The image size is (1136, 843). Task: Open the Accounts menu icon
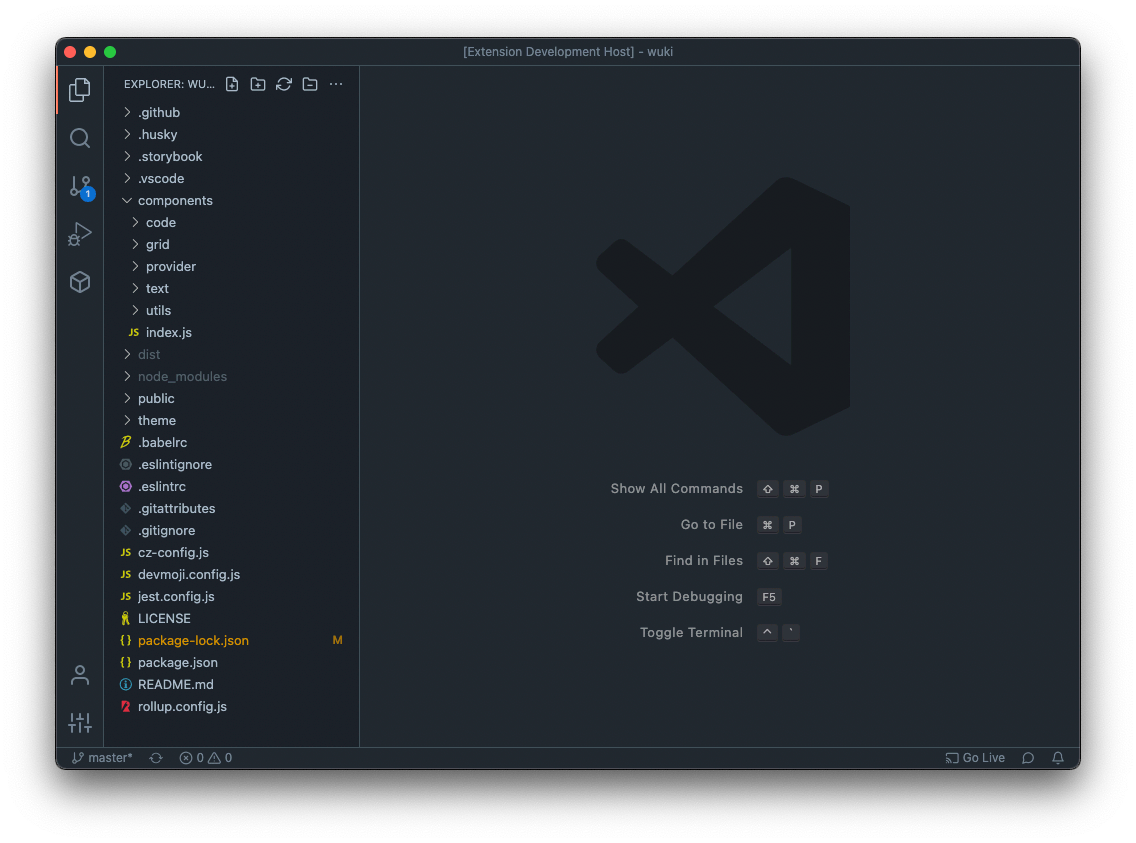[80, 675]
